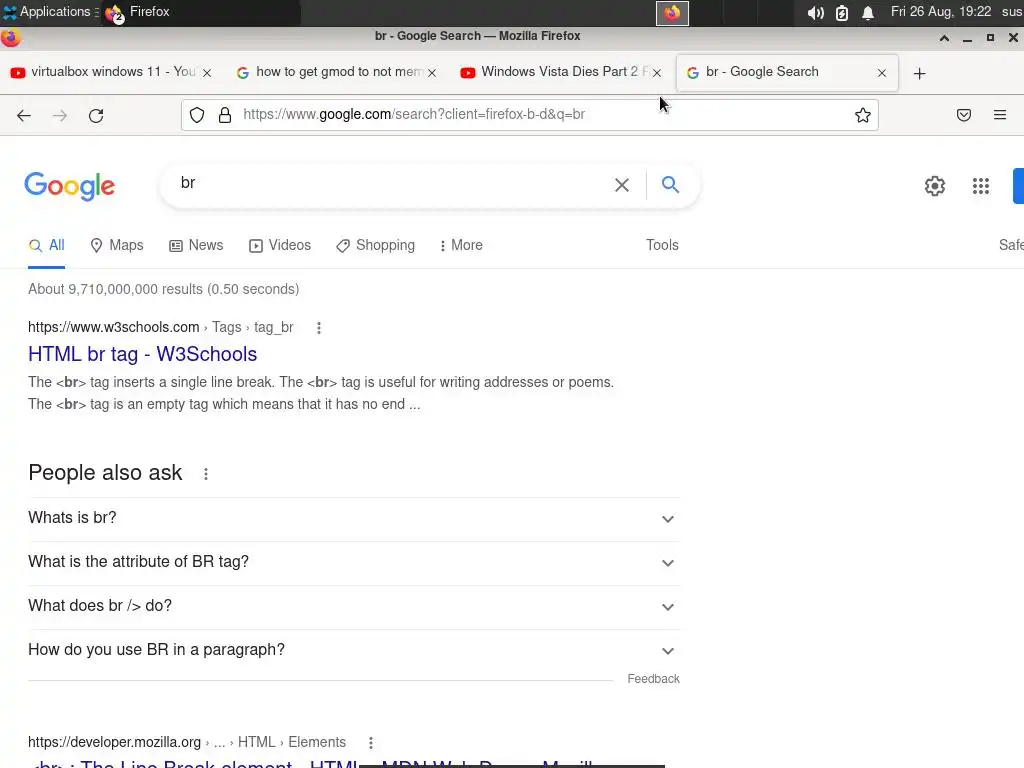Open People also ask options menu
Image resolution: width=1024 pixels, height=768 pixels.
pos(206,474)
